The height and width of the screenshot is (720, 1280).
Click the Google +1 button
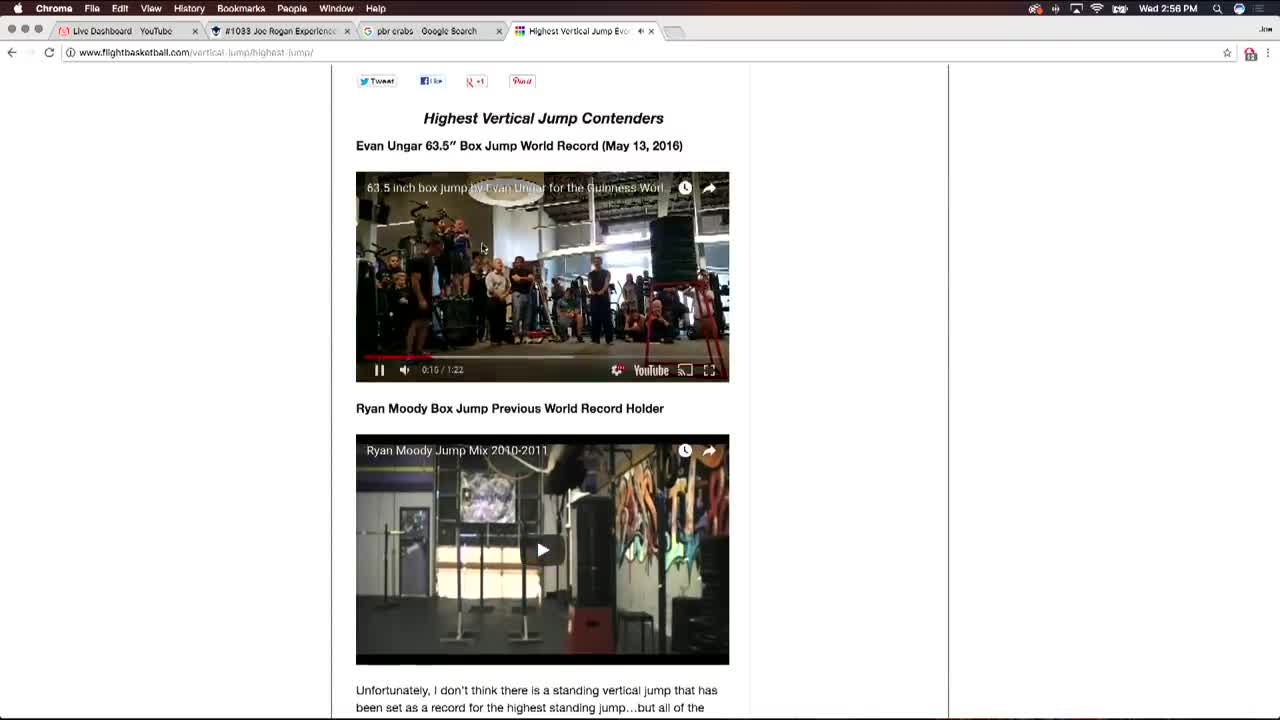point(476,81)
